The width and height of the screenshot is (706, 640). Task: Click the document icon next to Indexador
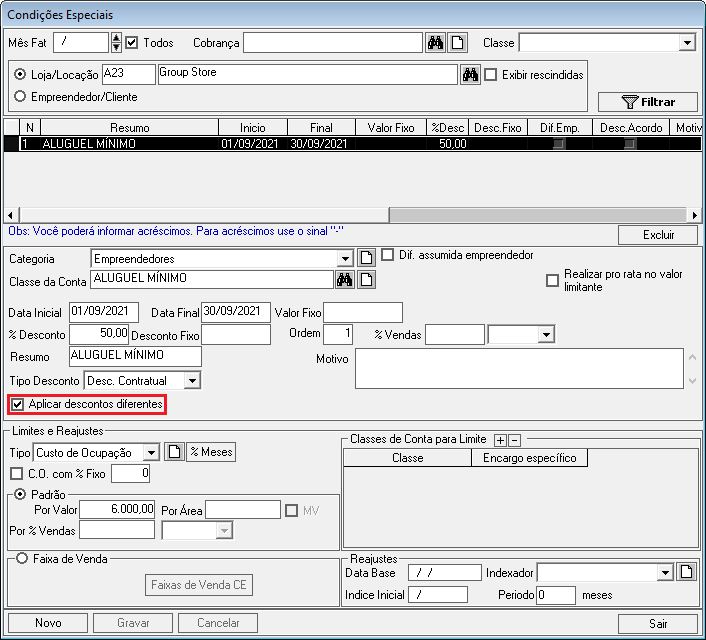[x=687, y=572]
